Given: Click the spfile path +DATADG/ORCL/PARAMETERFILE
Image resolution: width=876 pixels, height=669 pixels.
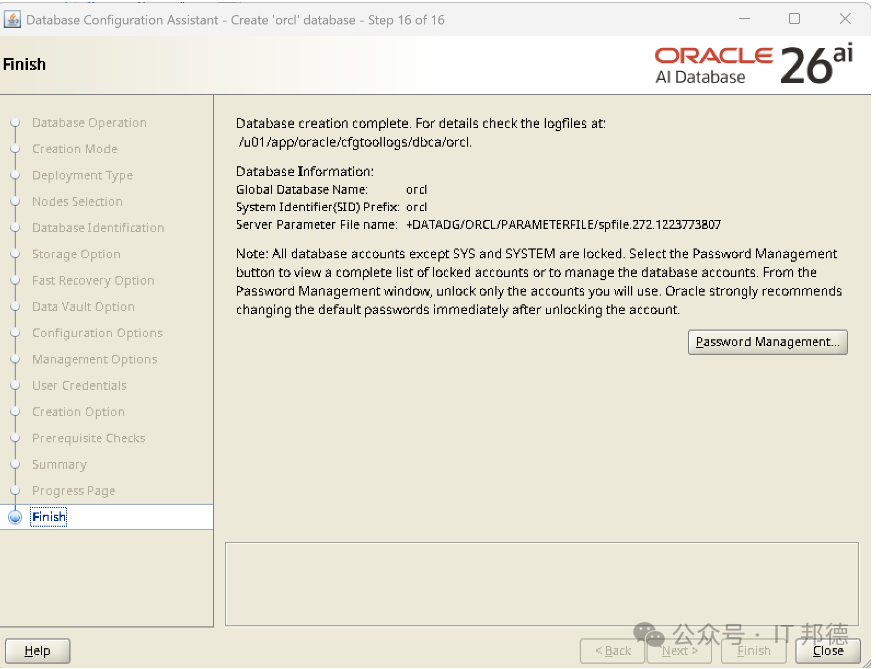Looking at the screenshot, I should point(563,225).
